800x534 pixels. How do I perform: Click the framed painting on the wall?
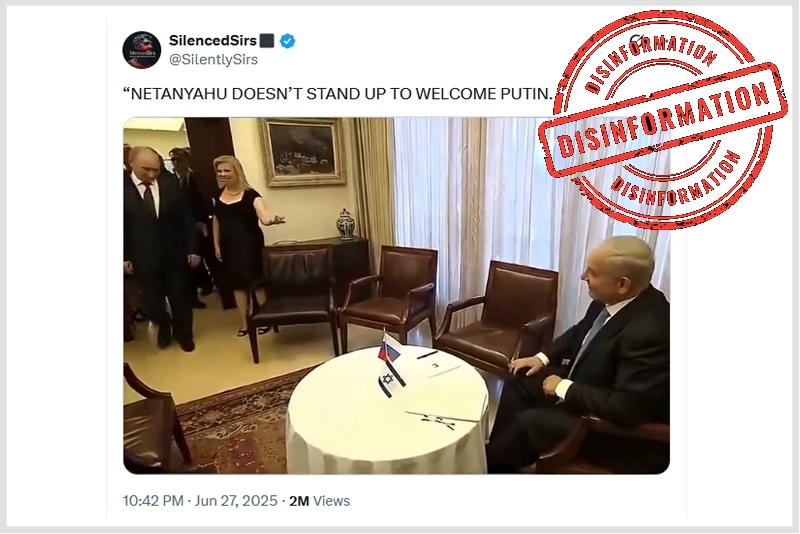pos(303,151)
